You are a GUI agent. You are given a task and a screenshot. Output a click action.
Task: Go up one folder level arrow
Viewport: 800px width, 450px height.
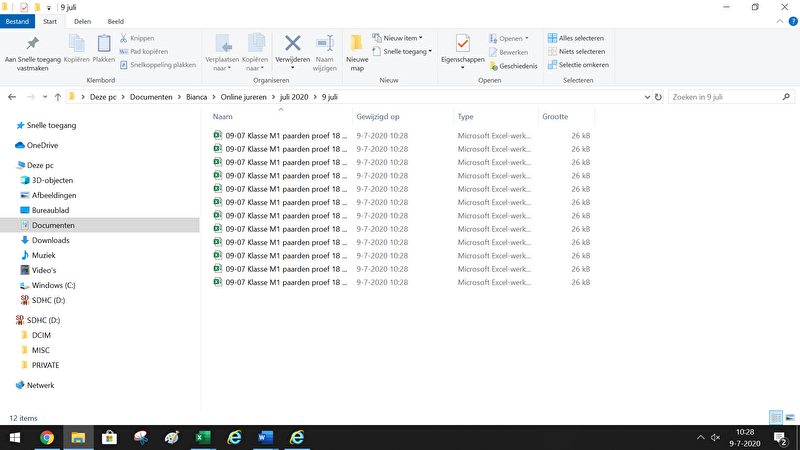pyautogui.click(x=58, y=97)
